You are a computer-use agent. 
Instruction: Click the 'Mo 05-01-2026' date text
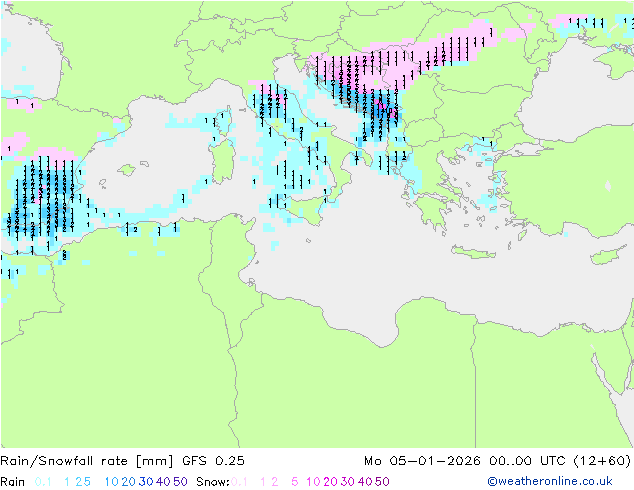point(422,461)
